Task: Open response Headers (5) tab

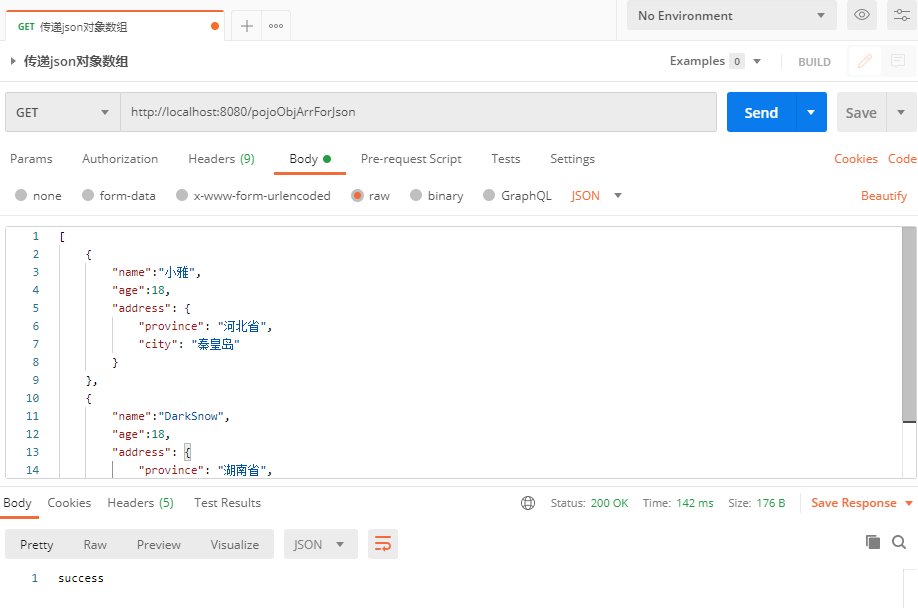Action: click(x=141, y=503)
